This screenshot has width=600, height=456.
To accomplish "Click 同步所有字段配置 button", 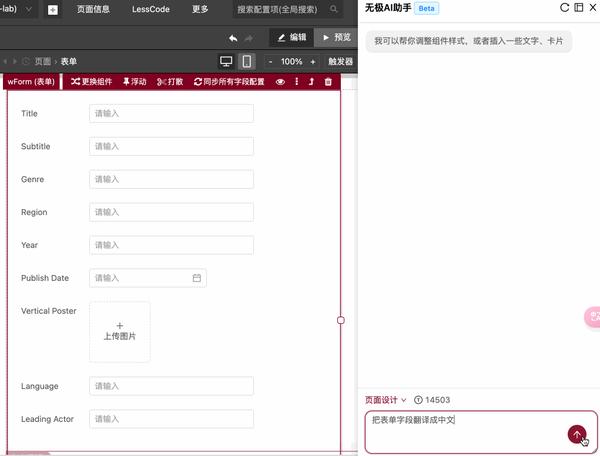I will (x=229, y=81).
